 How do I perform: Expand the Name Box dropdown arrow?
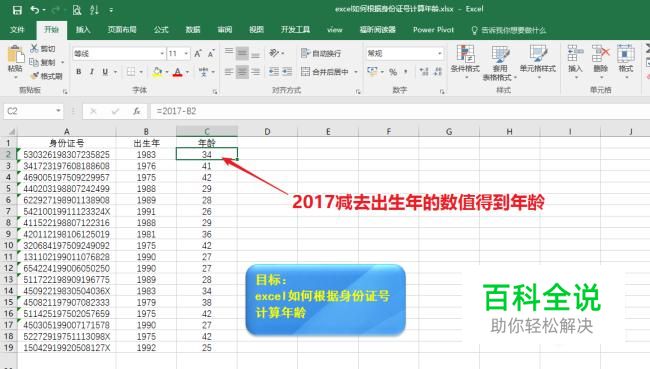tap(58, 111)
